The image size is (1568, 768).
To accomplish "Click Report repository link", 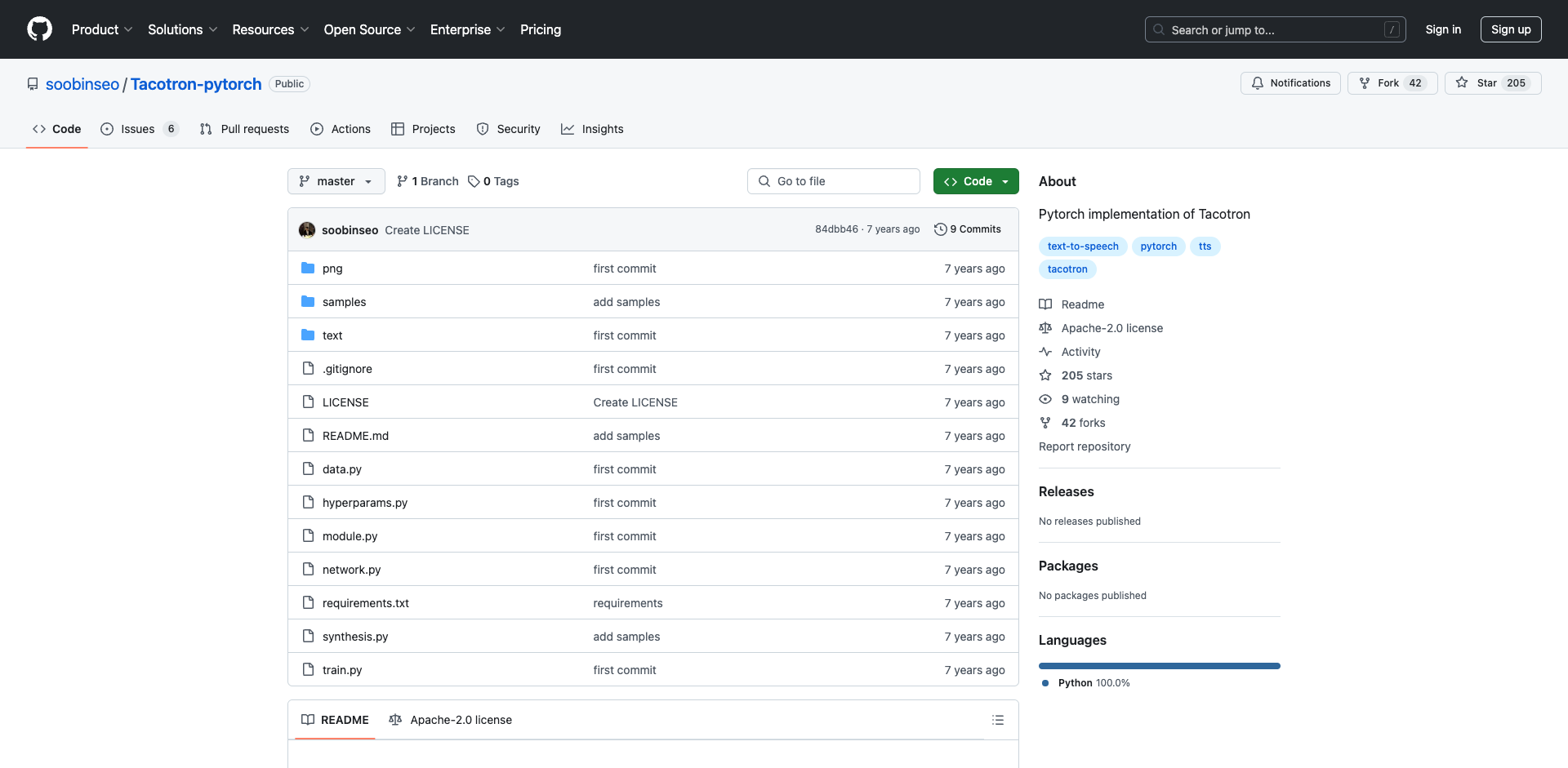I will coord(1084,446).
